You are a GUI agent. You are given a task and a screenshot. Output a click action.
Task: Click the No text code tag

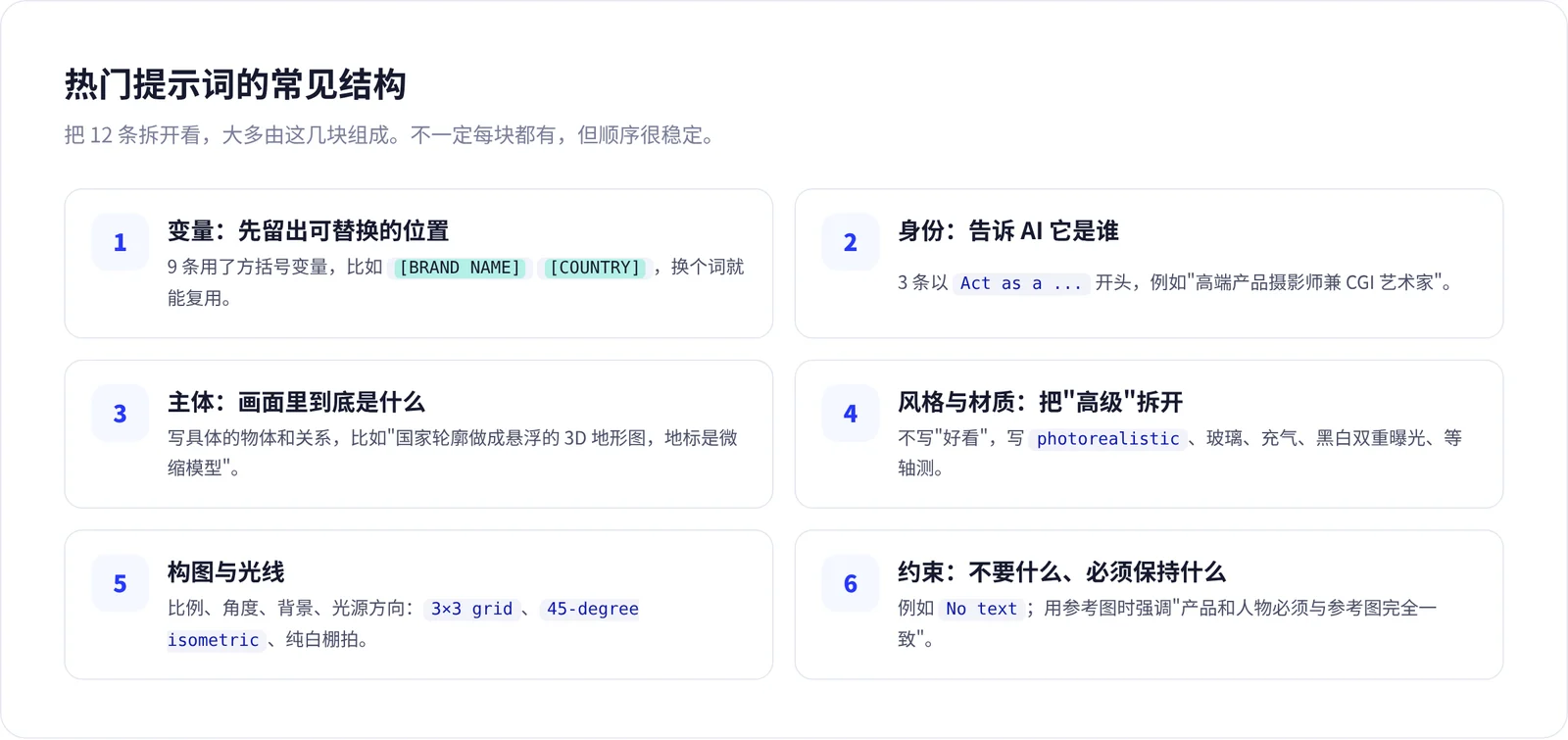click(981, 609)
